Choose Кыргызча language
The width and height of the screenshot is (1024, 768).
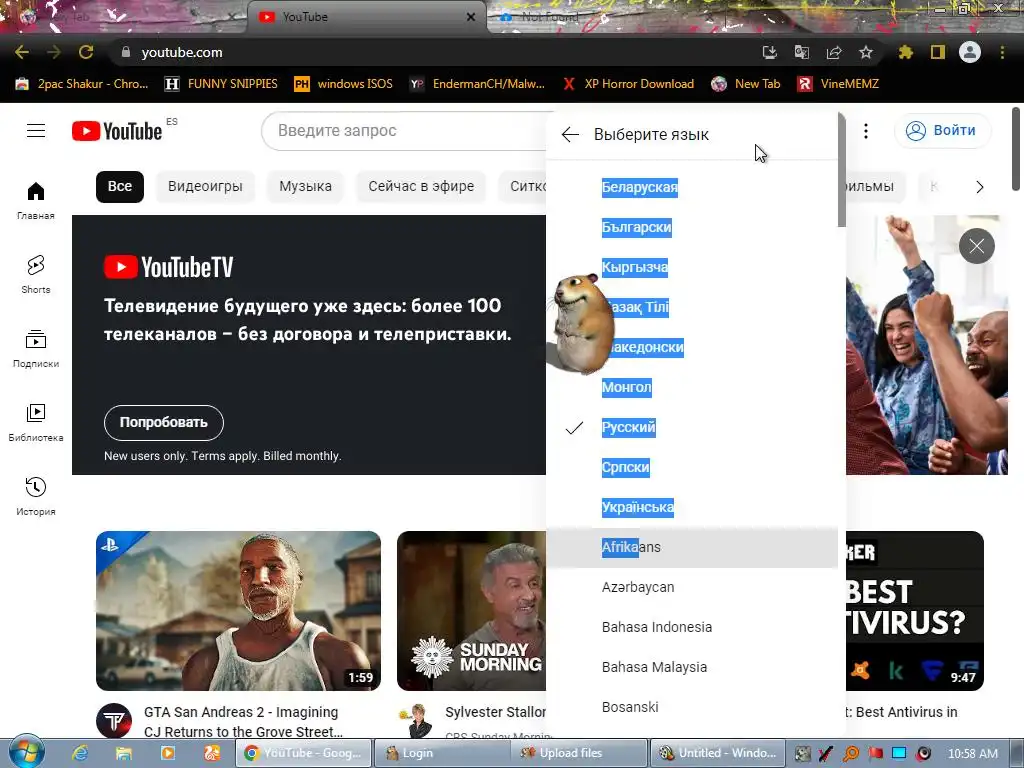point(692,267)
